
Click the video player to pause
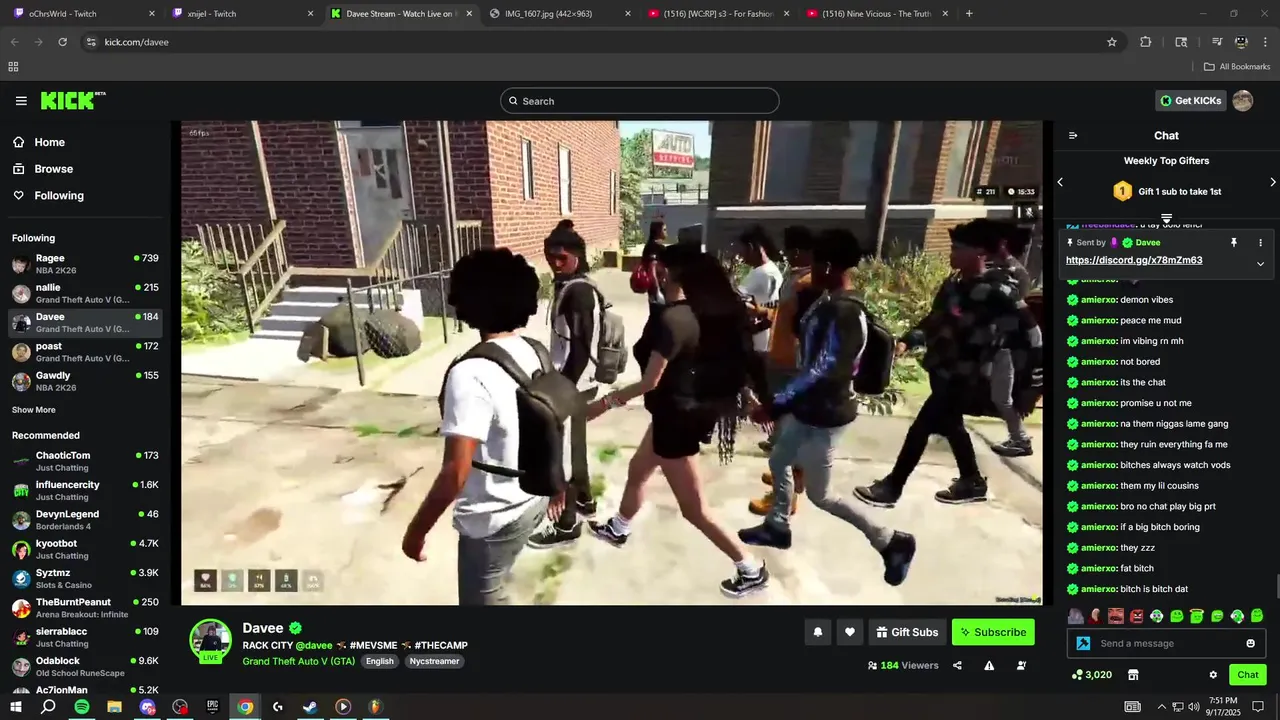[x=612, y=363]
